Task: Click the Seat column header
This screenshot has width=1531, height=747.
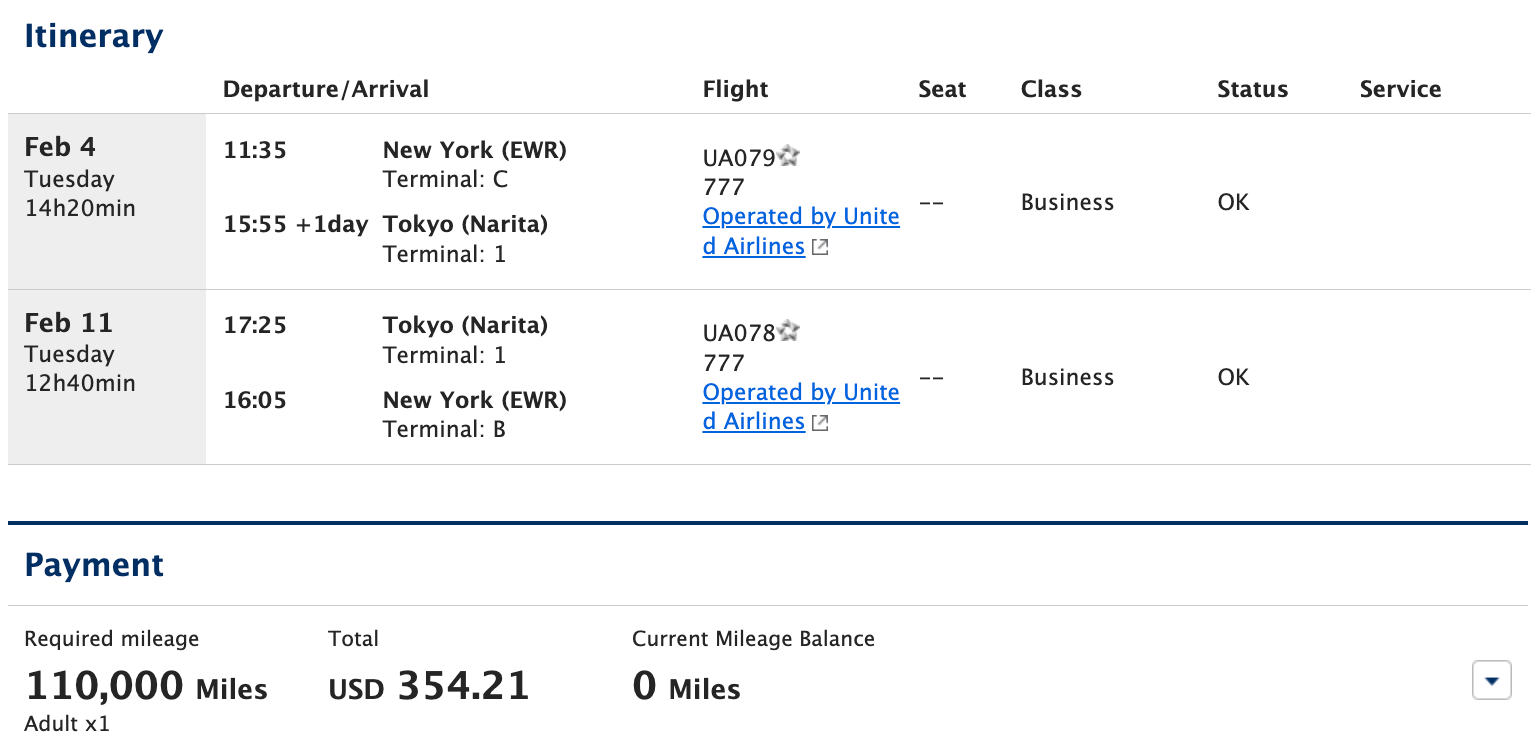Action: tap(942, 89)
